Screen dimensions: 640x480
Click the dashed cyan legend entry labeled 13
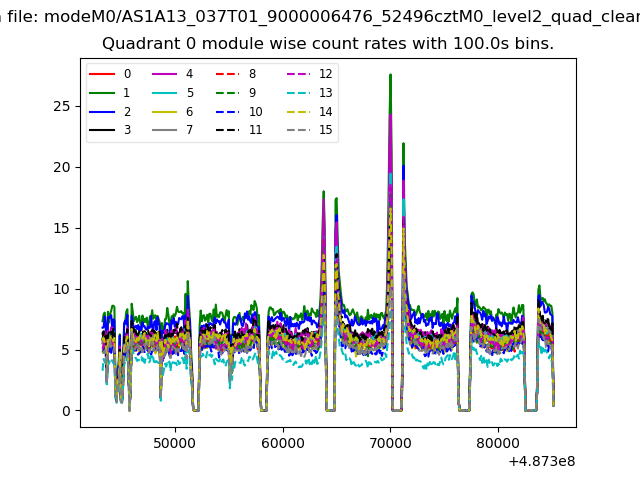coord(298,93)
